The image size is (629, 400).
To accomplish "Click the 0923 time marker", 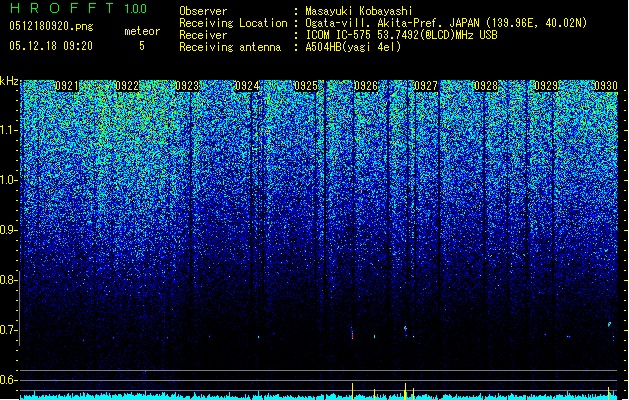I will 187,86.
